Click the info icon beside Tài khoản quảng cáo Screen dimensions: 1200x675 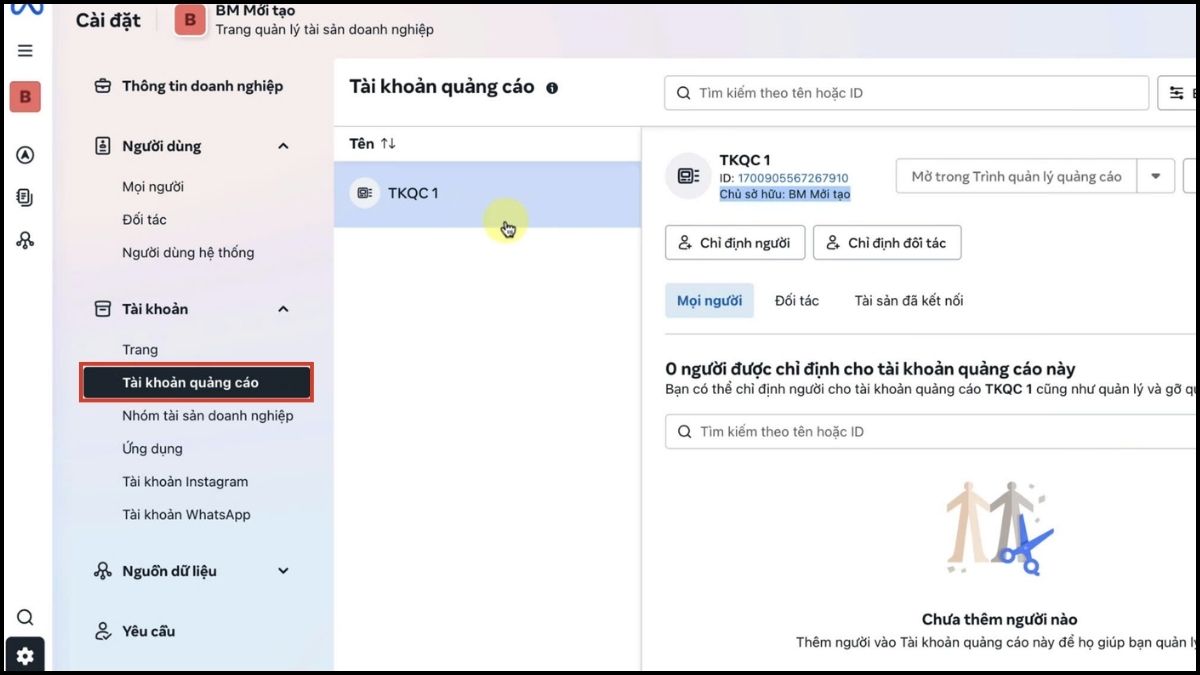[552, 87]
